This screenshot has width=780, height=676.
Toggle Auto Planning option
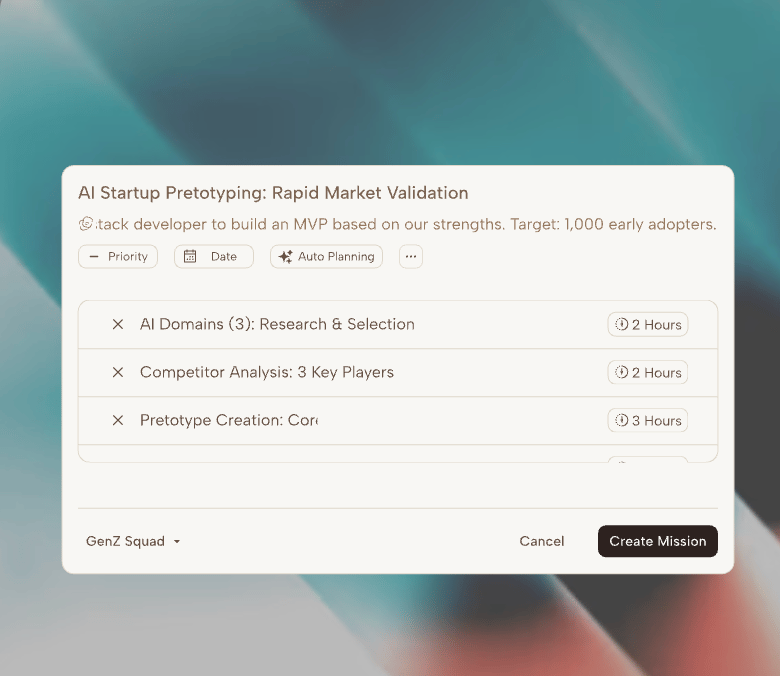[326, 257]
